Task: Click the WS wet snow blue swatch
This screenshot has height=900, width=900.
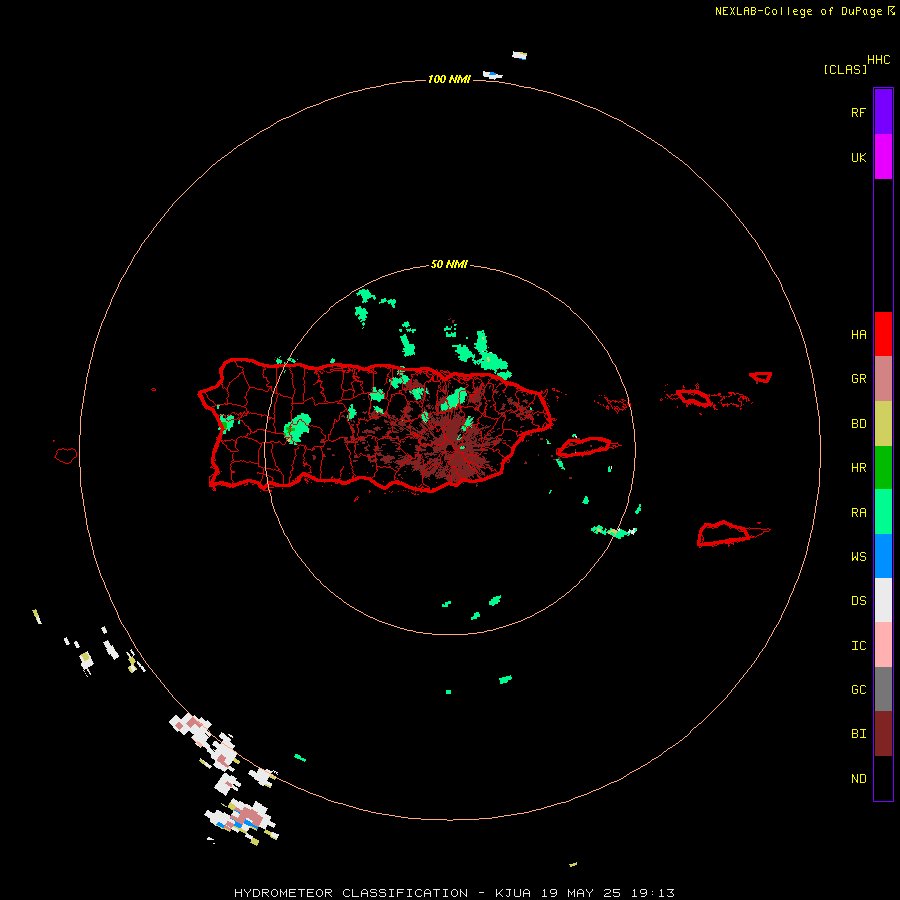Action: [883, 556]
